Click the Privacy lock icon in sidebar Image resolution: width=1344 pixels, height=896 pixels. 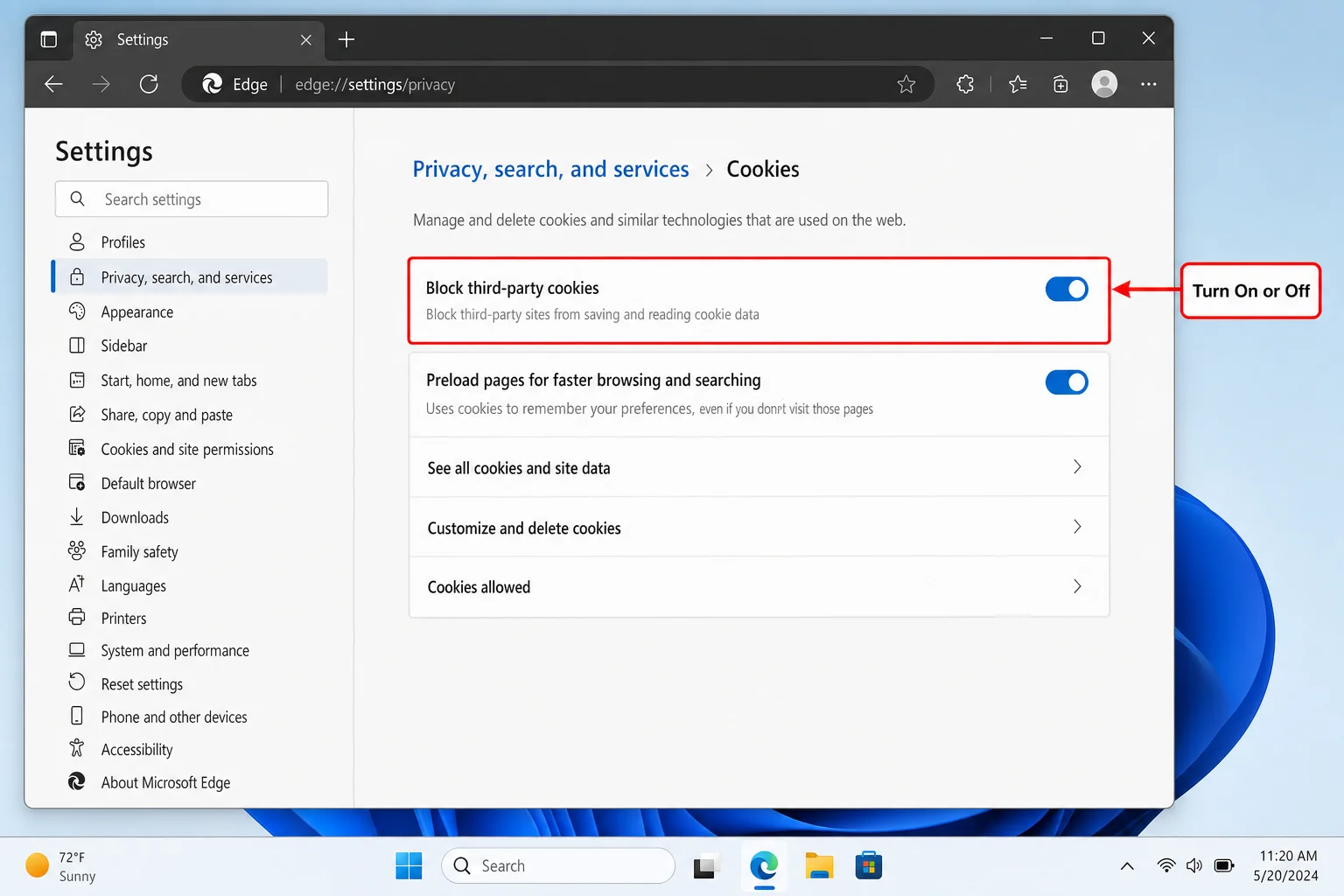click(x=77, y=276)
